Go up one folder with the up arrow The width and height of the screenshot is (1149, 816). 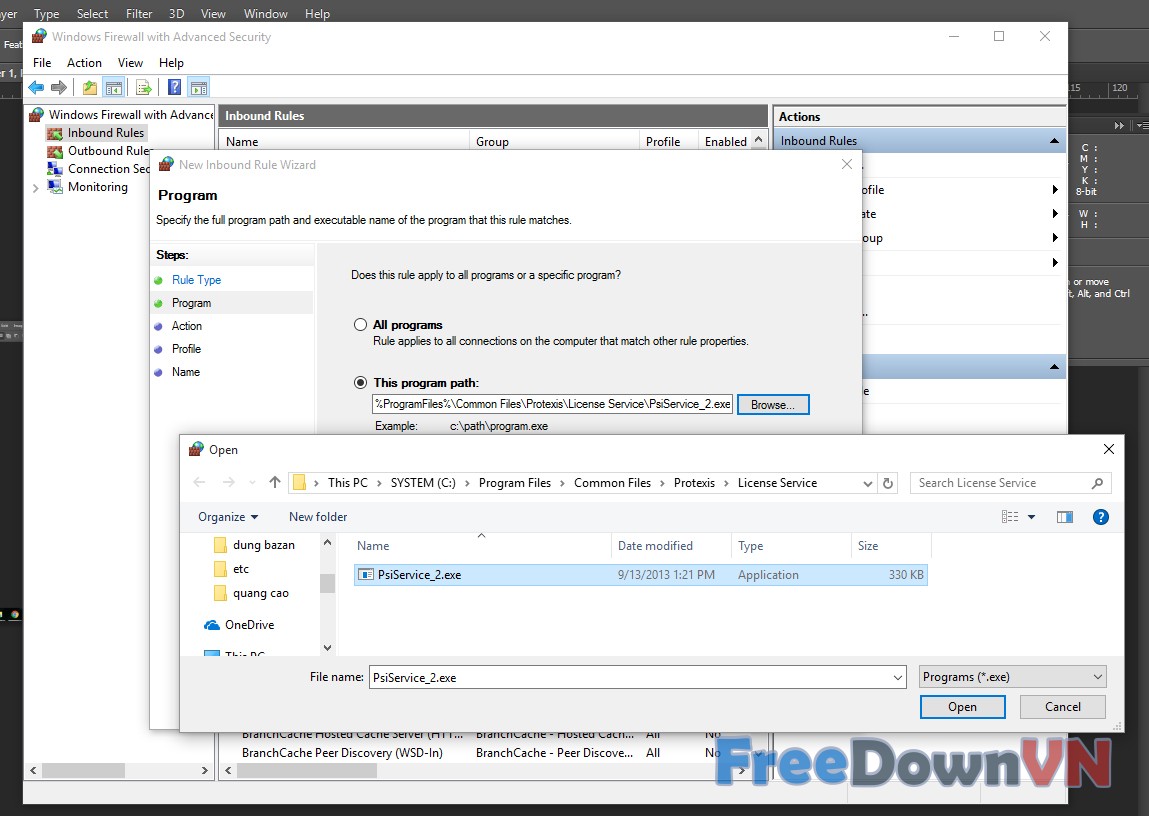[275, 483]
